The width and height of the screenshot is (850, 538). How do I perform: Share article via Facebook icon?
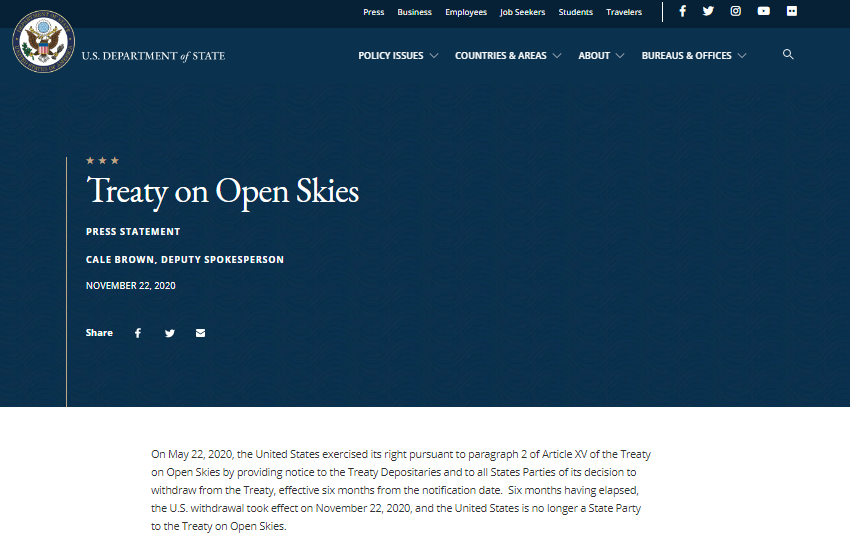click(x=138, y=333)
